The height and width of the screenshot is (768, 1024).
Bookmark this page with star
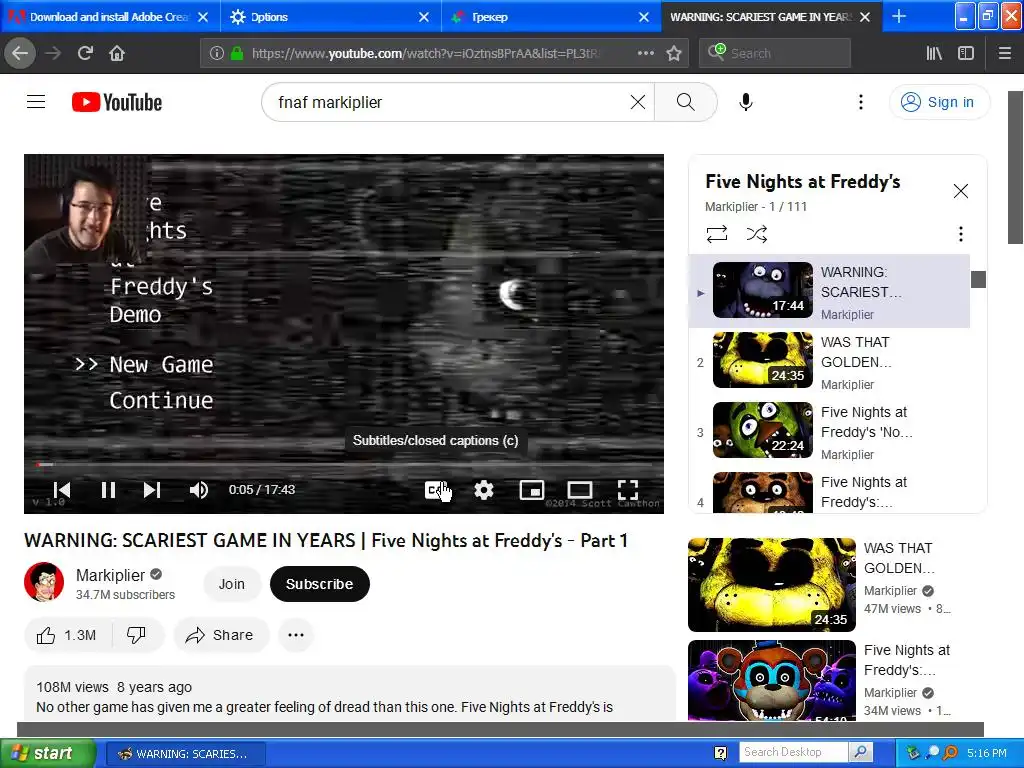[x=674, y=54]
